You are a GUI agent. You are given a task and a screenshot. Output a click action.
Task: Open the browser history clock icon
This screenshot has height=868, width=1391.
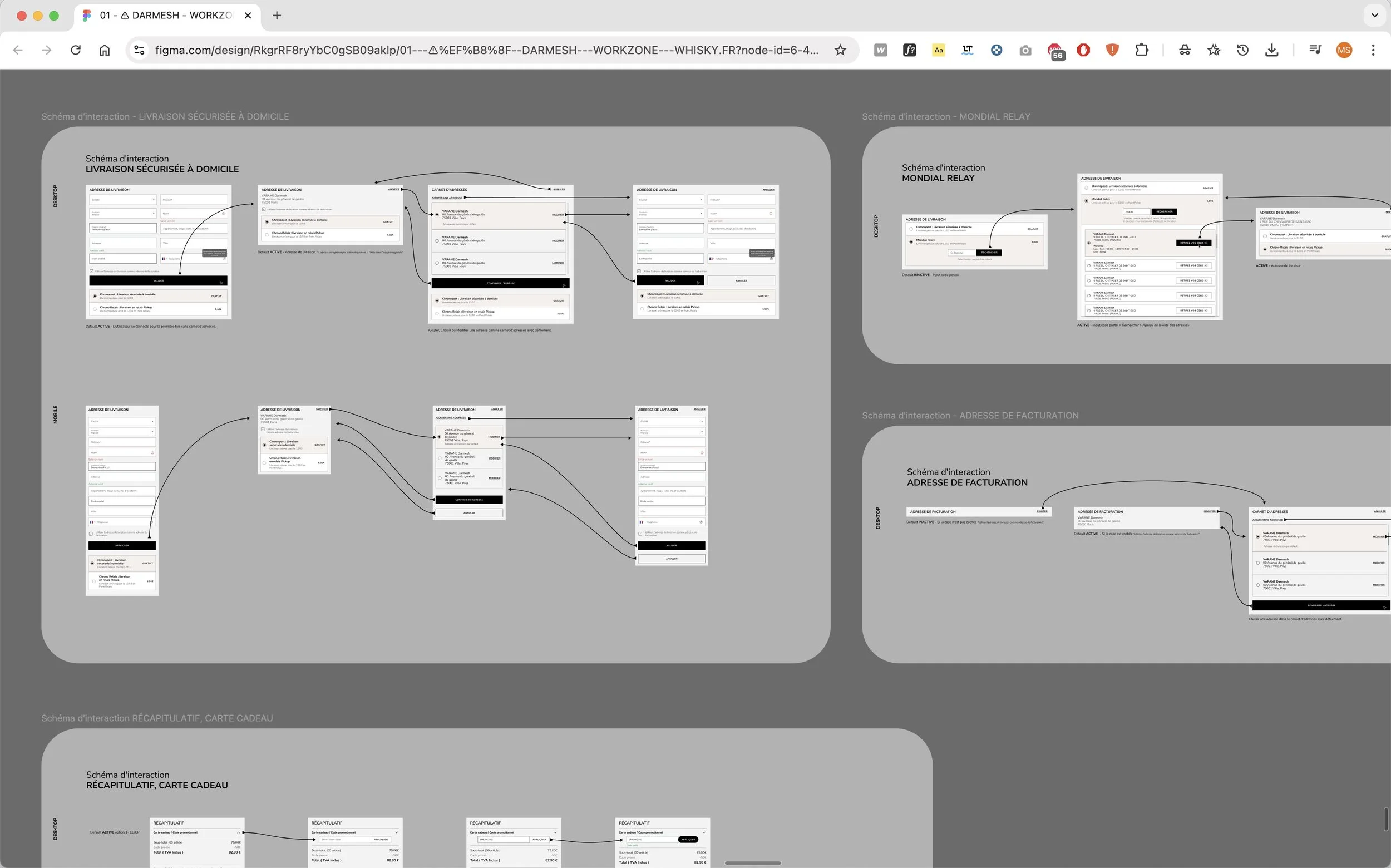1242,50
